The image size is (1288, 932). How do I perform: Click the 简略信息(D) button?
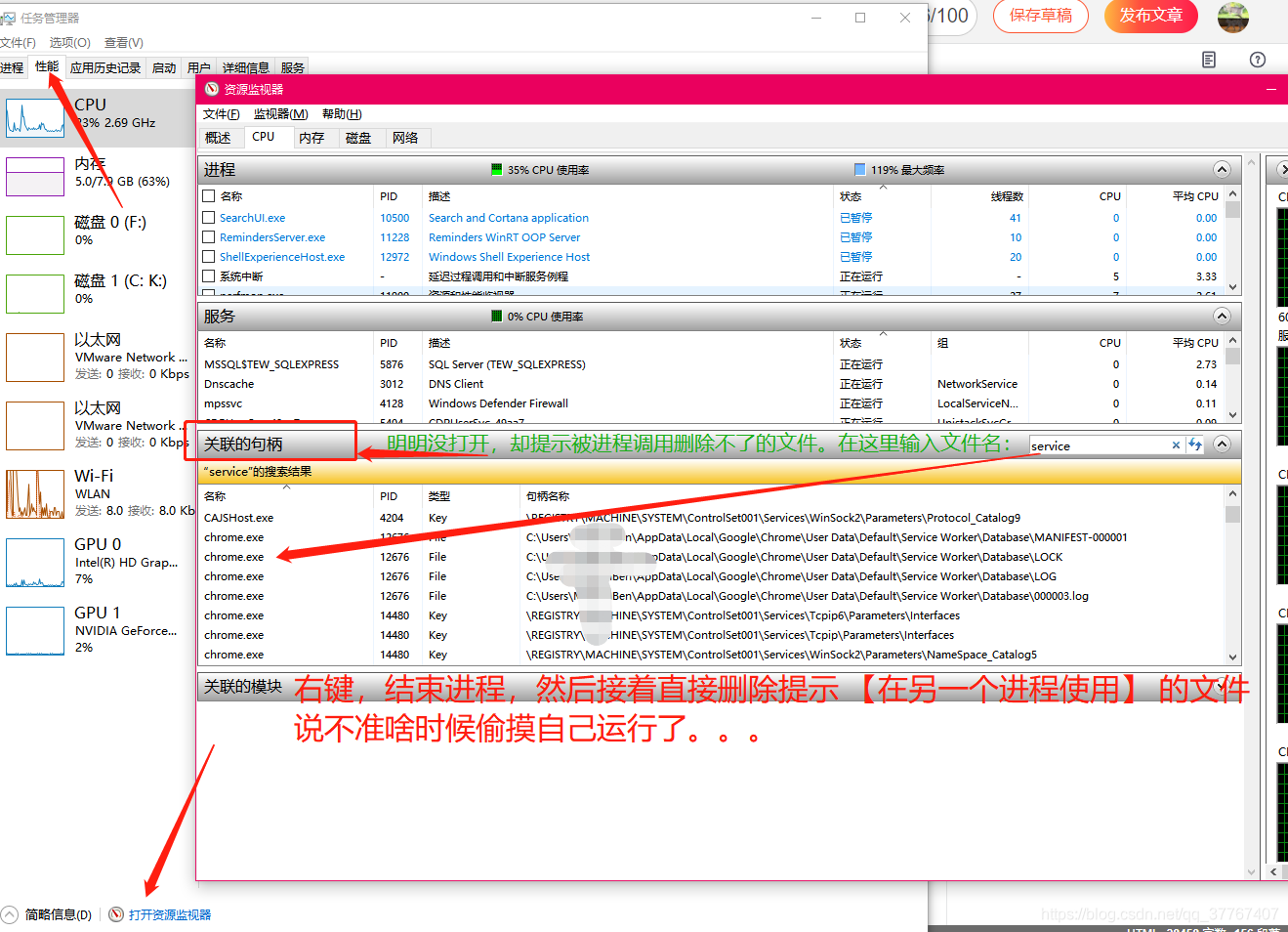pyautogui.click(x=59, y=914)
